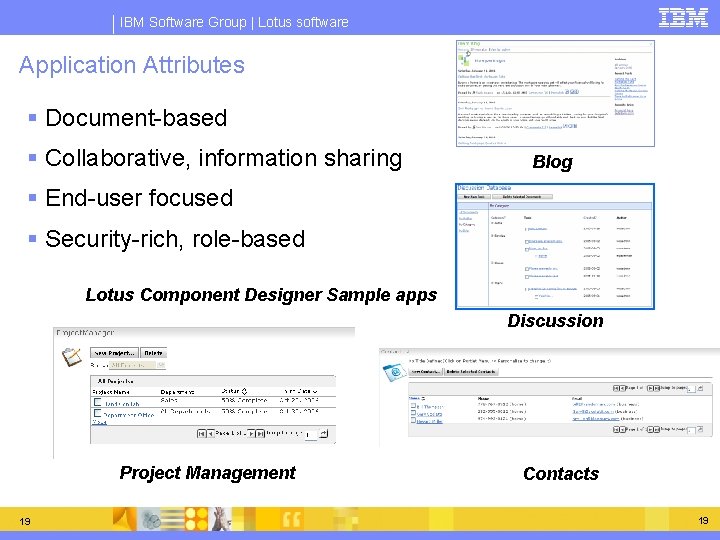Go to next page in Project Manager pager

click(x=251, y=433)
